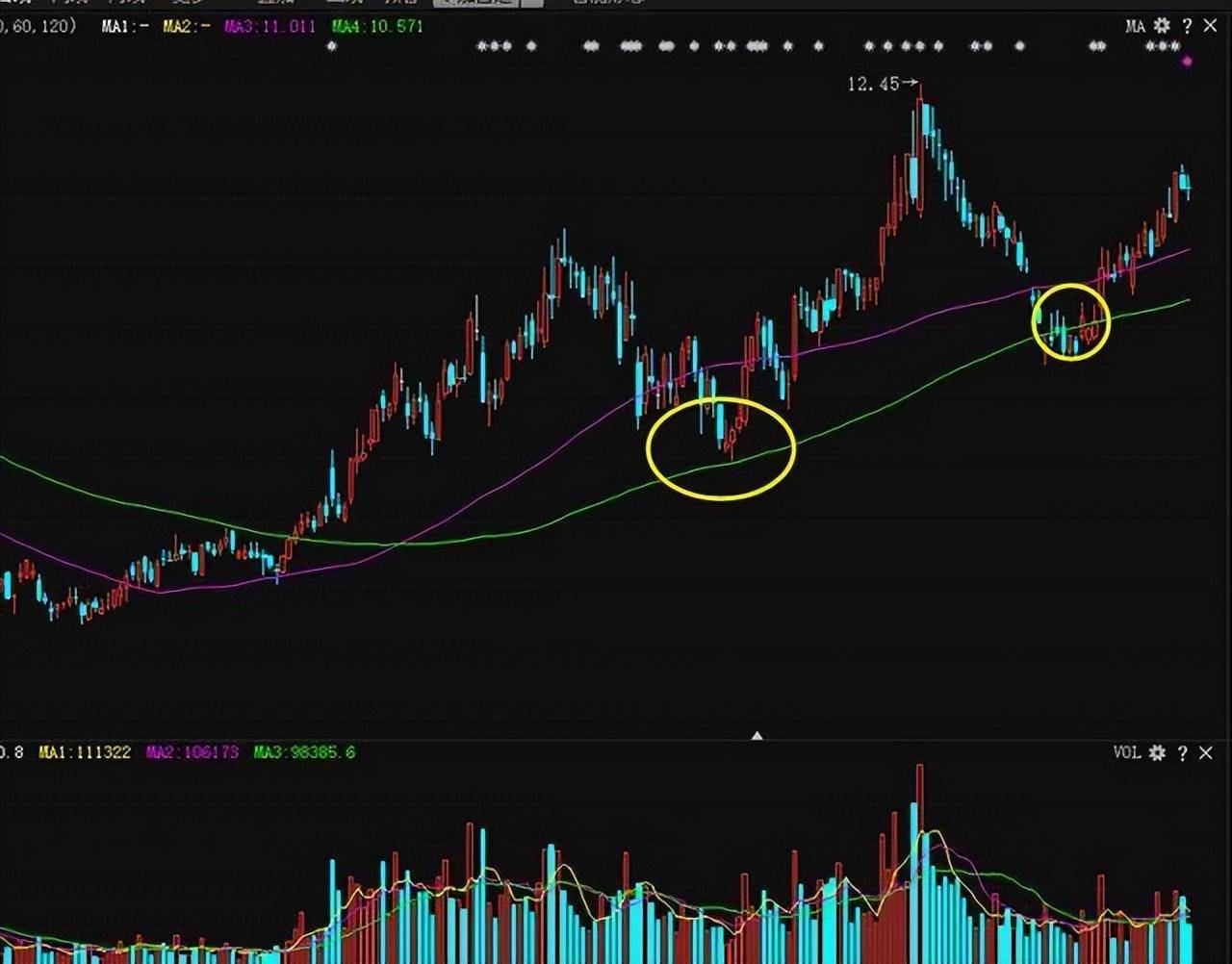Open help for MA indicator
Screen dimensions: 1232x964
click(1187, 26)
